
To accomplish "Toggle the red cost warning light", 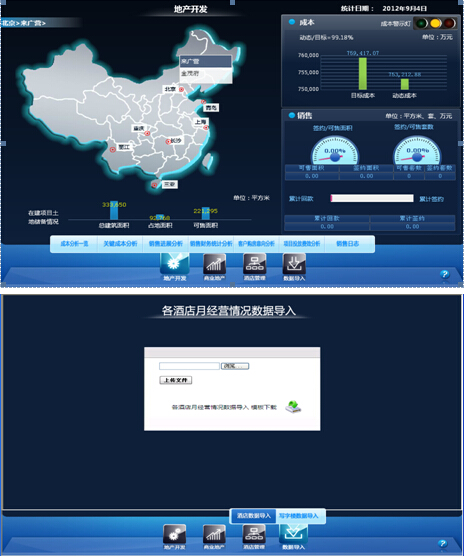I will [x=449, y=23].
